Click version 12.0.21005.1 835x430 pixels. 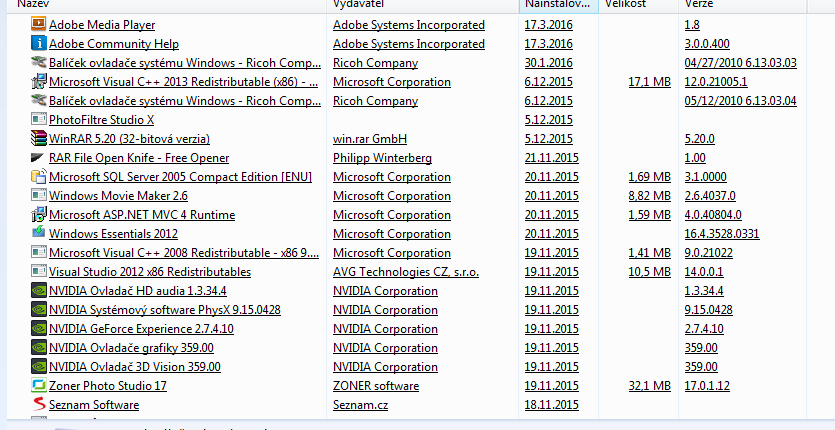(716, 82)
